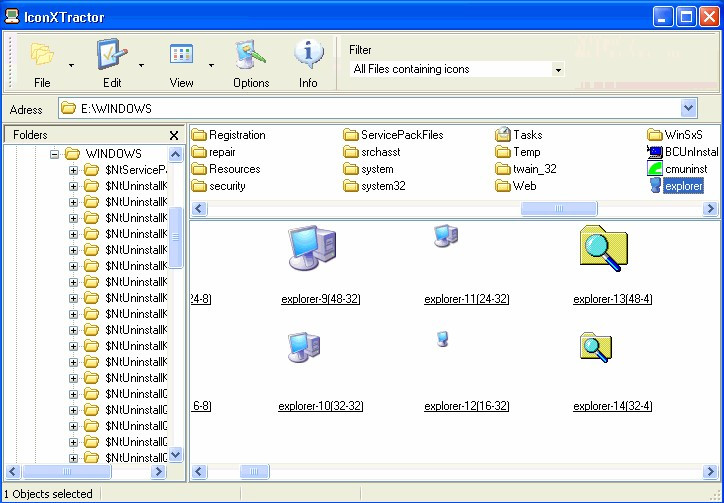
Task: Click file list right scroll arrow
Action: (x=710, y=209)
